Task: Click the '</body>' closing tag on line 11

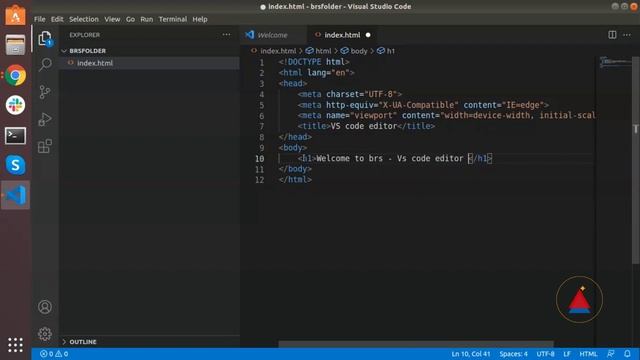Action: (x=295, y=169)
